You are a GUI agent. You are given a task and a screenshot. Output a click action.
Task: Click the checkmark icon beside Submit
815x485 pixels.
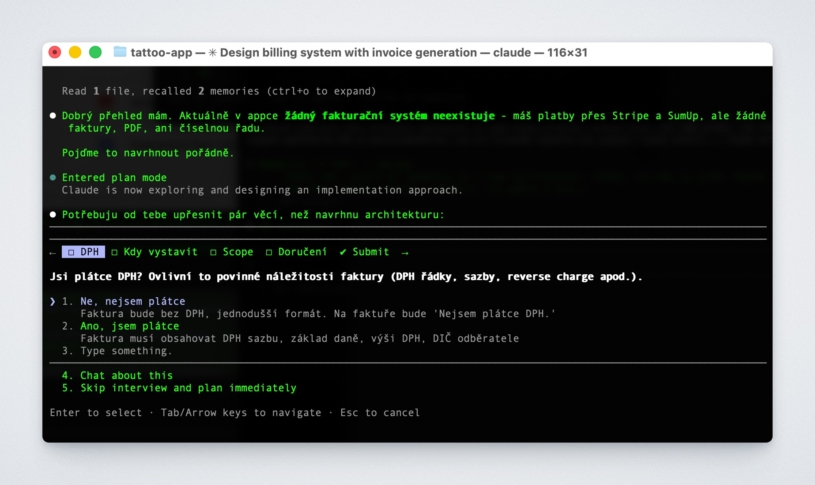click(343, 252)
